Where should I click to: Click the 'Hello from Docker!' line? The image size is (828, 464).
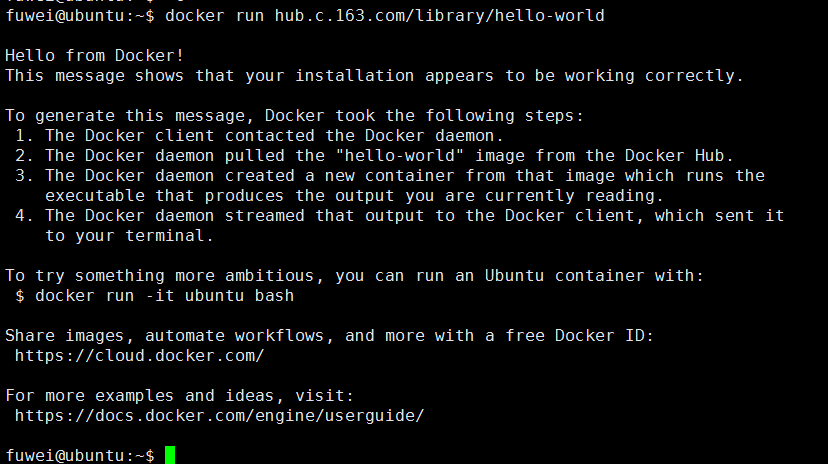[95, 55]
